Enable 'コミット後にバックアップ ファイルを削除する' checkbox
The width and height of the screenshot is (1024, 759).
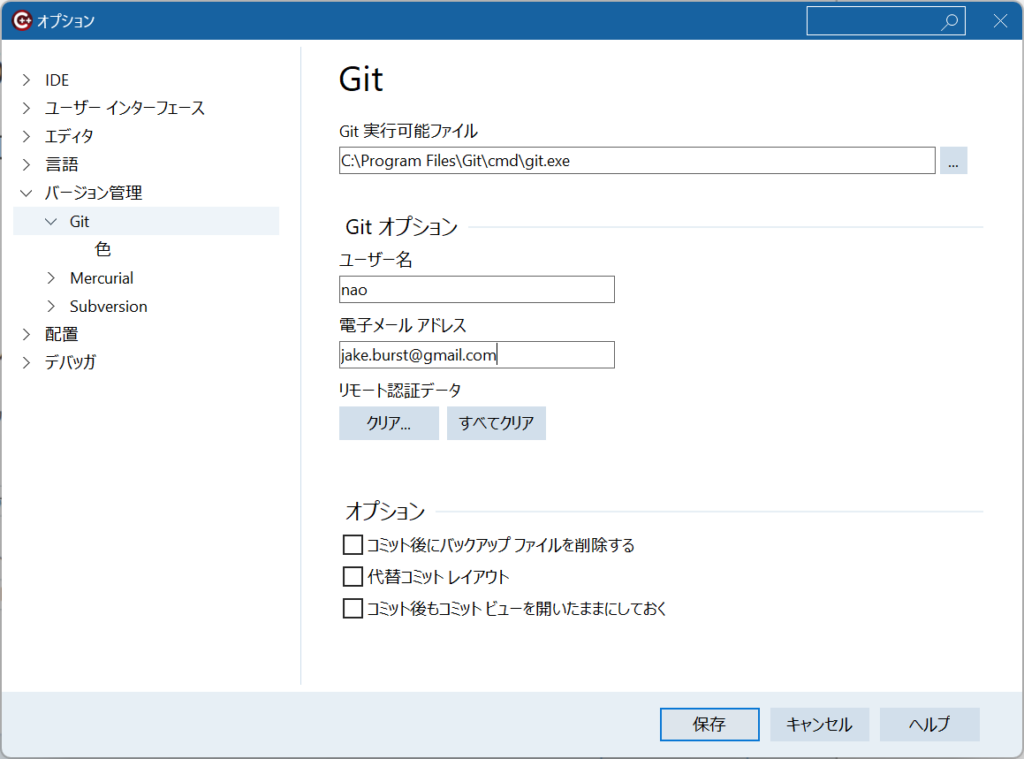coord(352,545)
